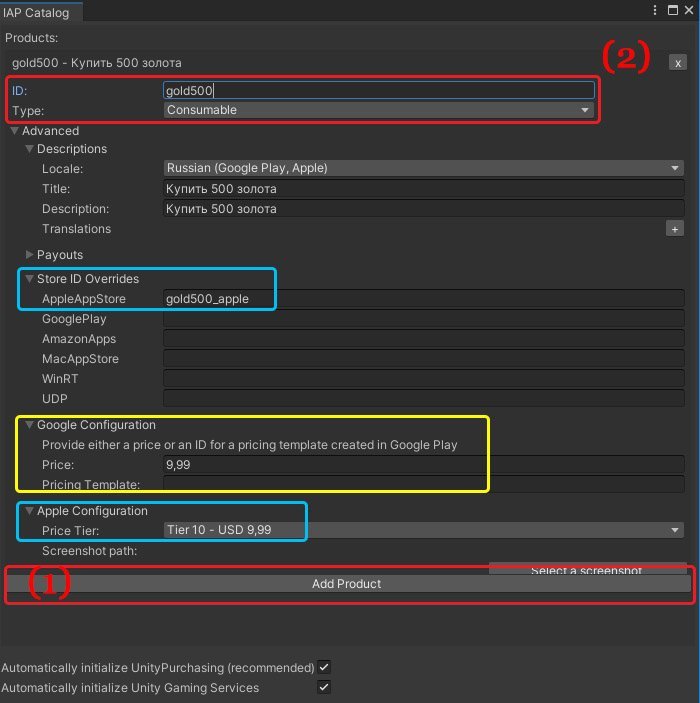Click the product ID input field
The image size is (700, 703).
point(379,90)
